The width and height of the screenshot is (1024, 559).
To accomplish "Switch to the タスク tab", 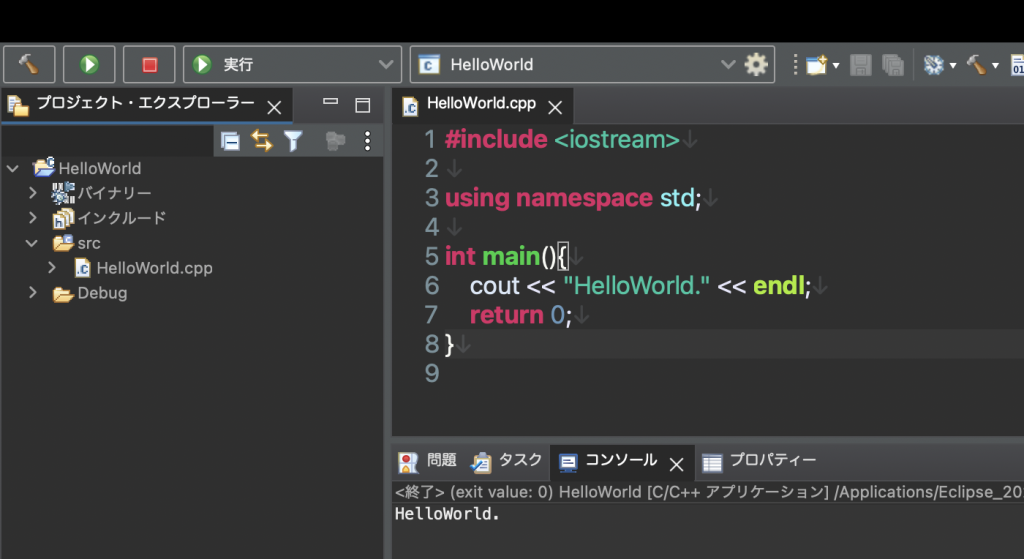I will [x=508, y=461].
